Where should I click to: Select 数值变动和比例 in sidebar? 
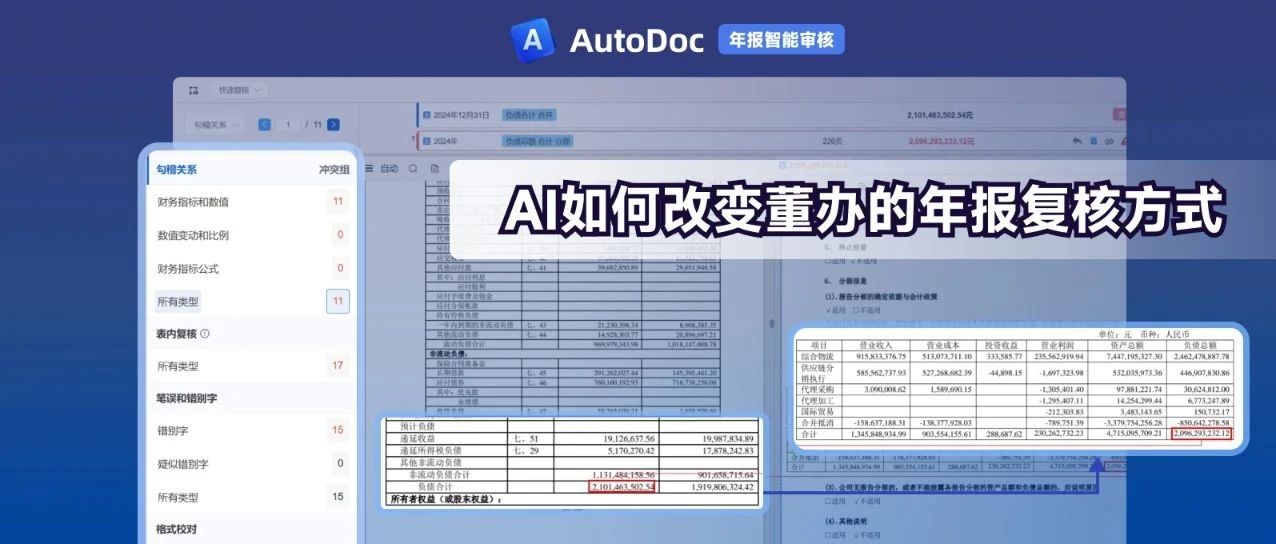[x=193, y=236]
